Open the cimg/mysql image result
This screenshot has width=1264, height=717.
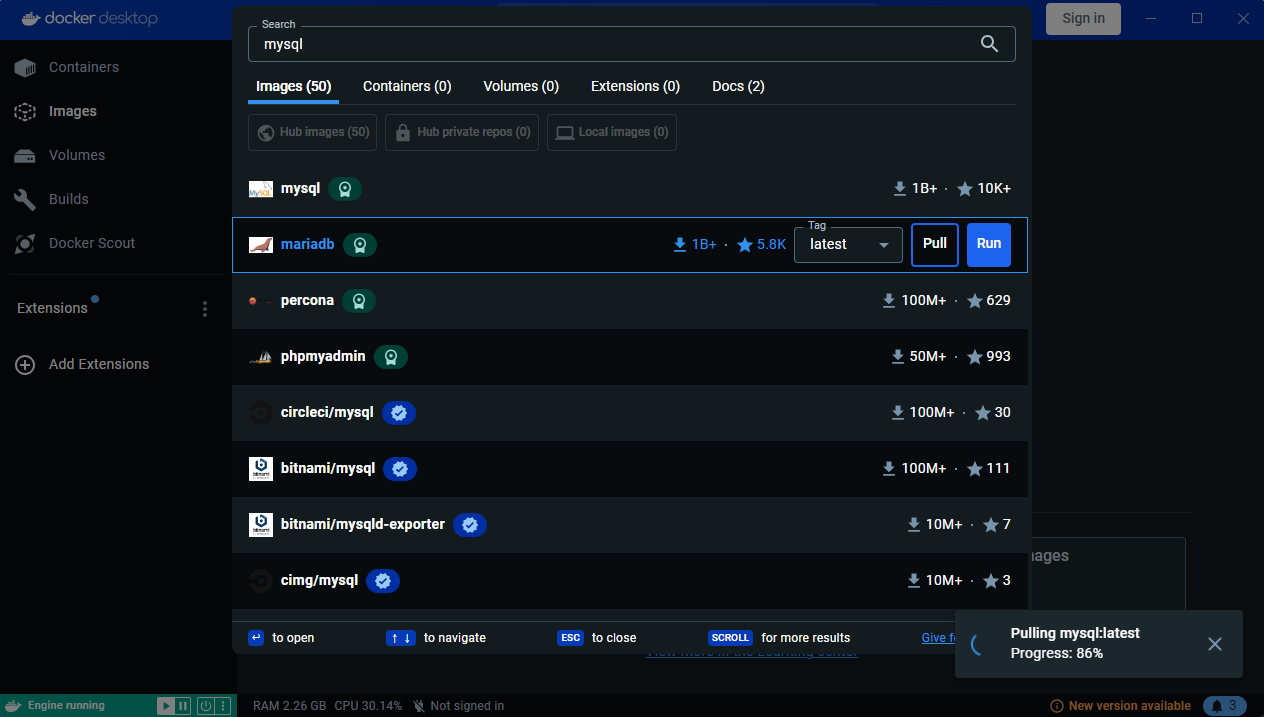(x=630, y=581)
